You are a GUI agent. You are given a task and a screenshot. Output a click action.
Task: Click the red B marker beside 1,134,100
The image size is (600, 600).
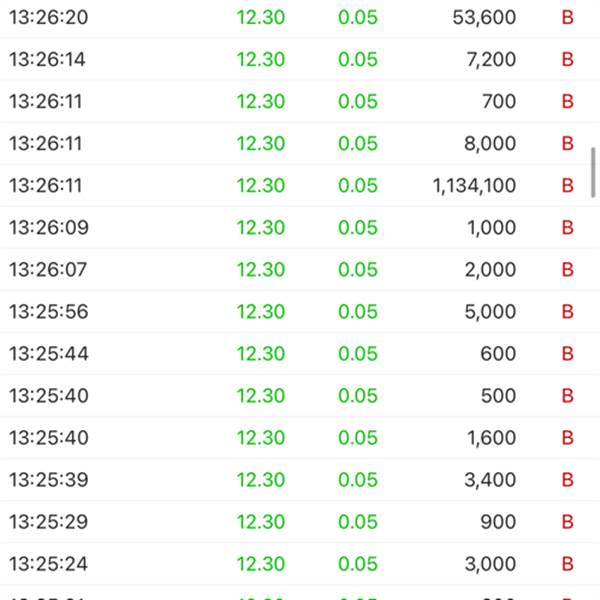point(567,186)
